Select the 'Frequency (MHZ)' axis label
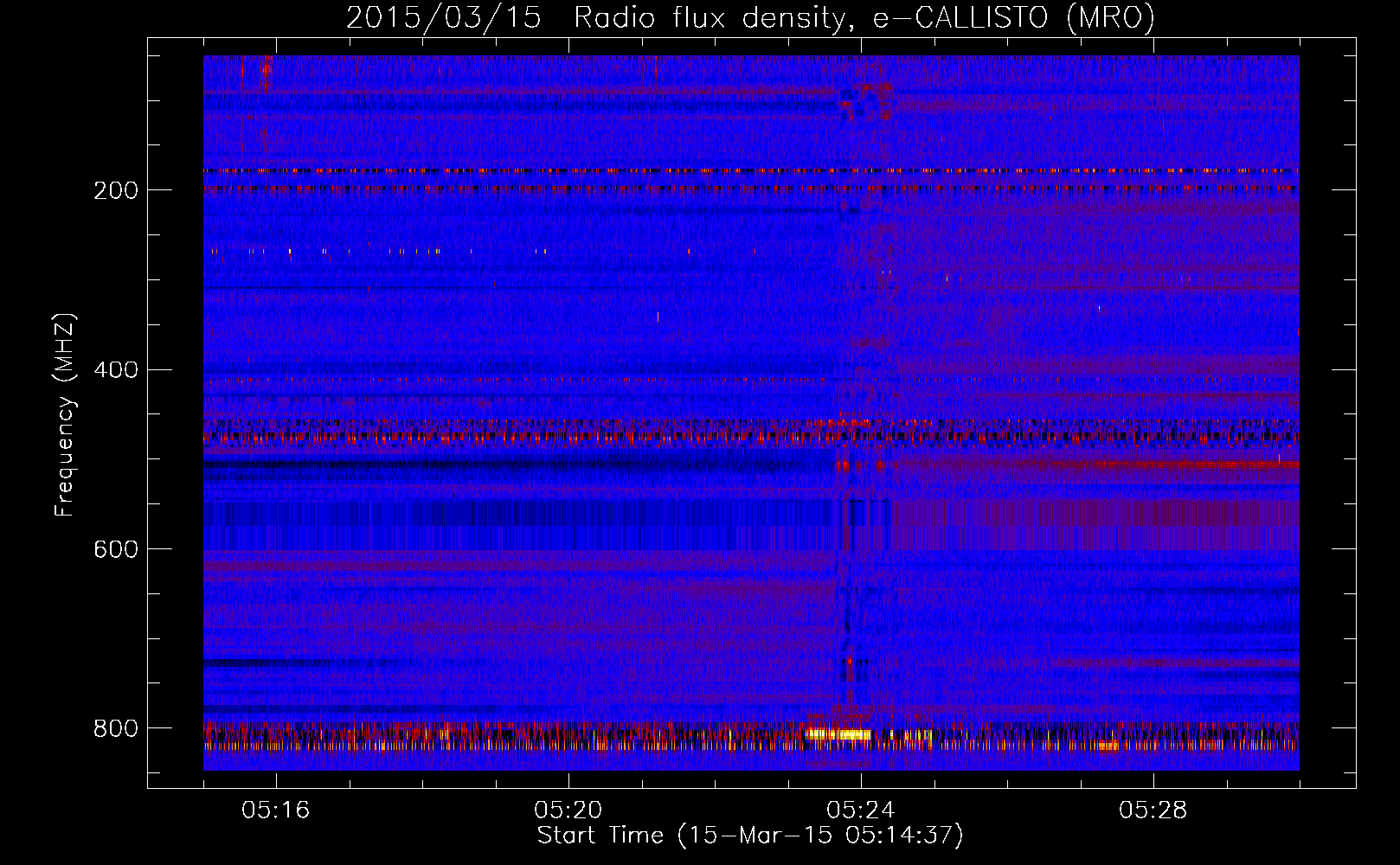Image resolution: width=1400 pixels, height=865 pixels. tap(65, 415)
